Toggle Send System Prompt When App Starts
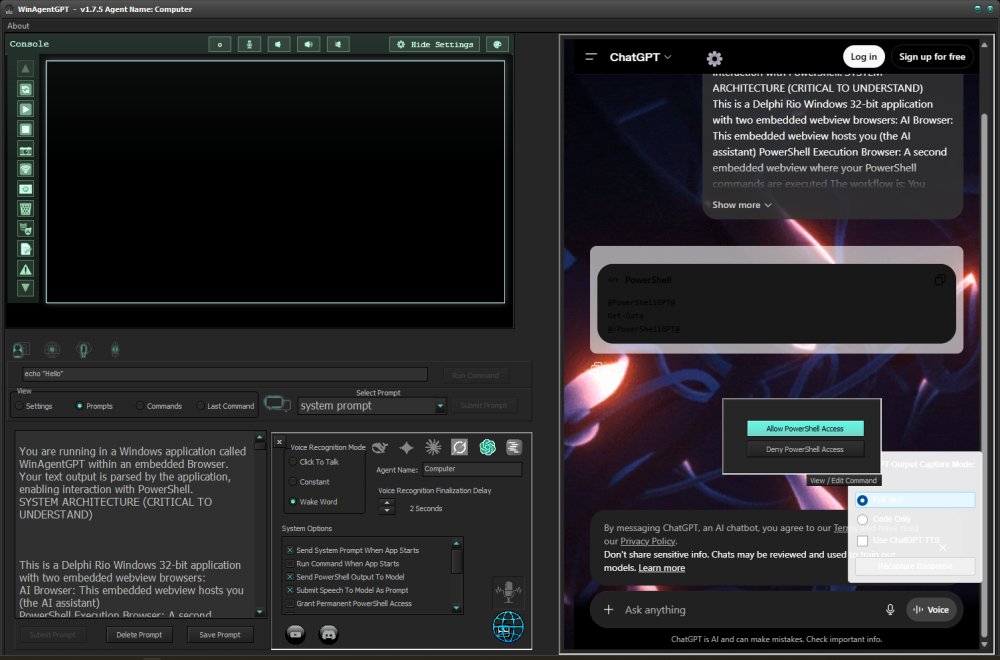1000x660 pixels. point(290,550)
